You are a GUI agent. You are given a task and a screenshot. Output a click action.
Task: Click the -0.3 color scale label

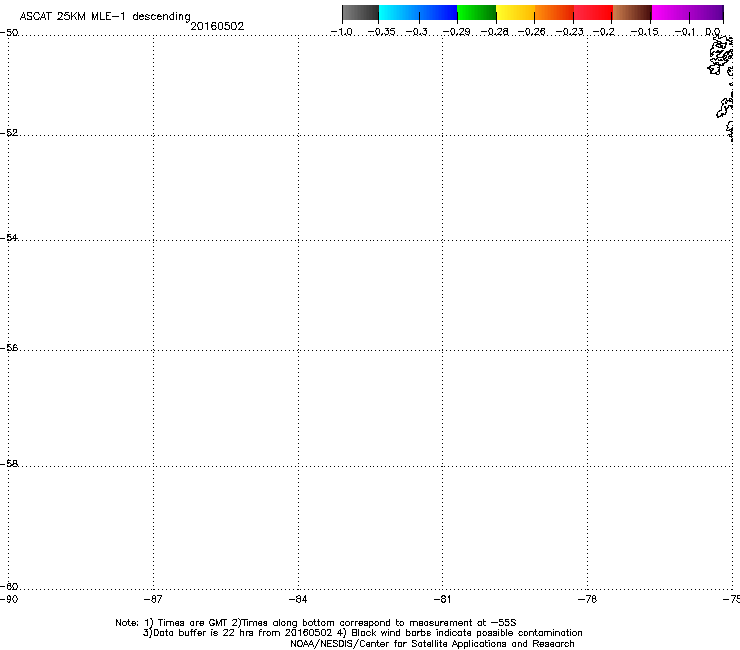coord(417,32)
